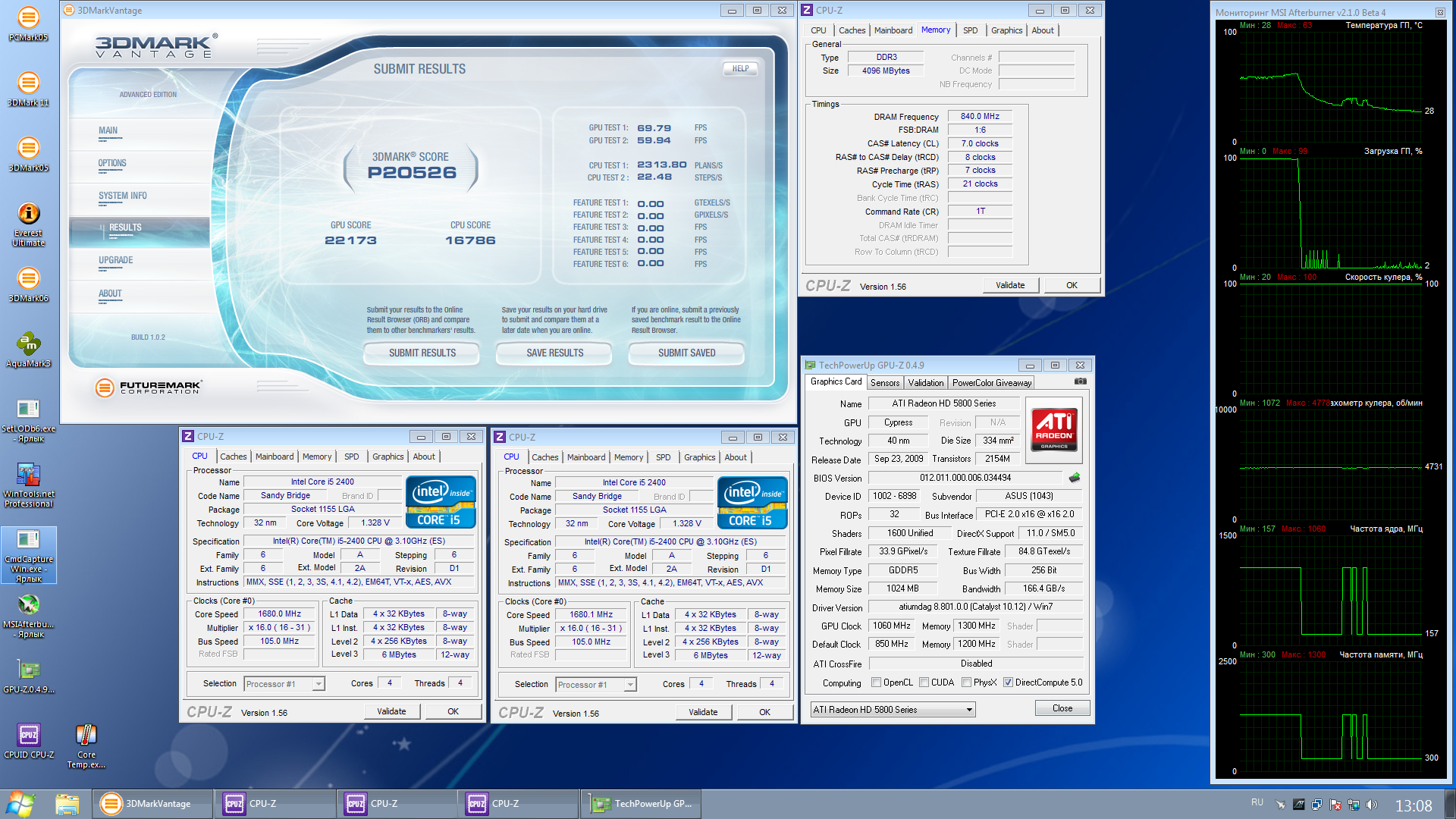
Task: Toggle the CUDA checkbox in GPU-Z
Action: tap(924, 682)
